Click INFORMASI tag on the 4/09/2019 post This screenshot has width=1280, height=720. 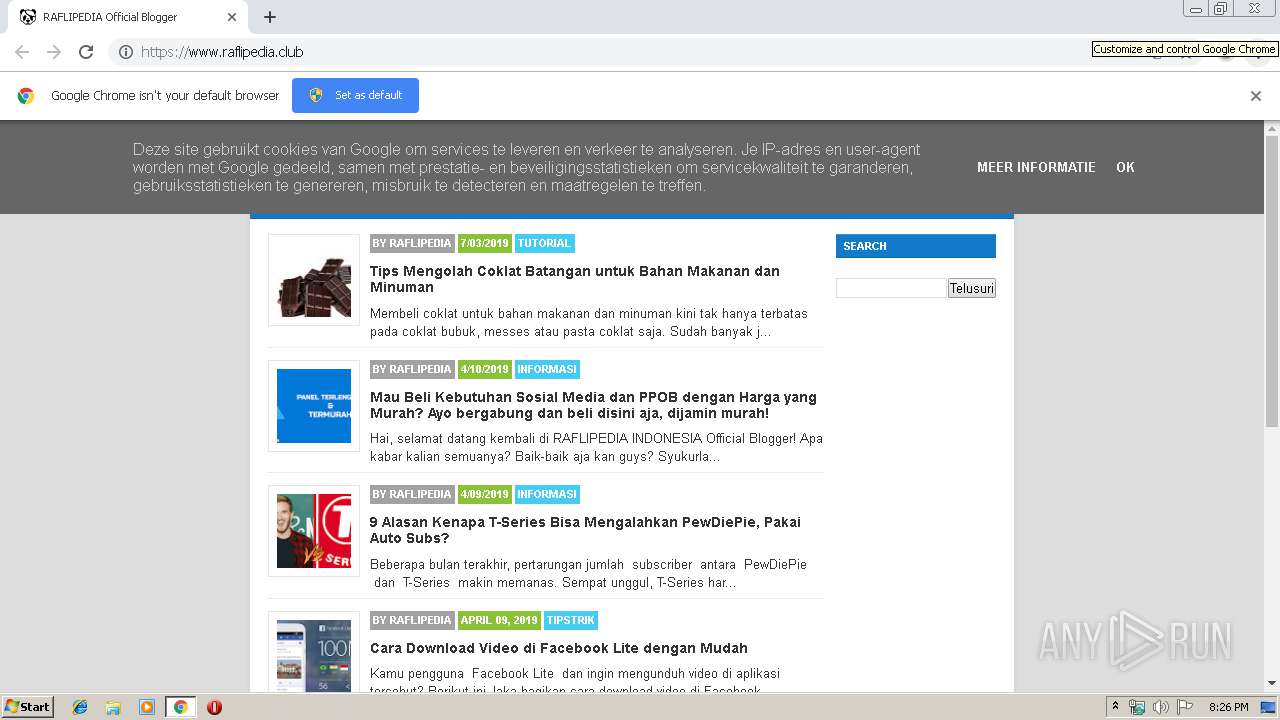pos(547,494)
